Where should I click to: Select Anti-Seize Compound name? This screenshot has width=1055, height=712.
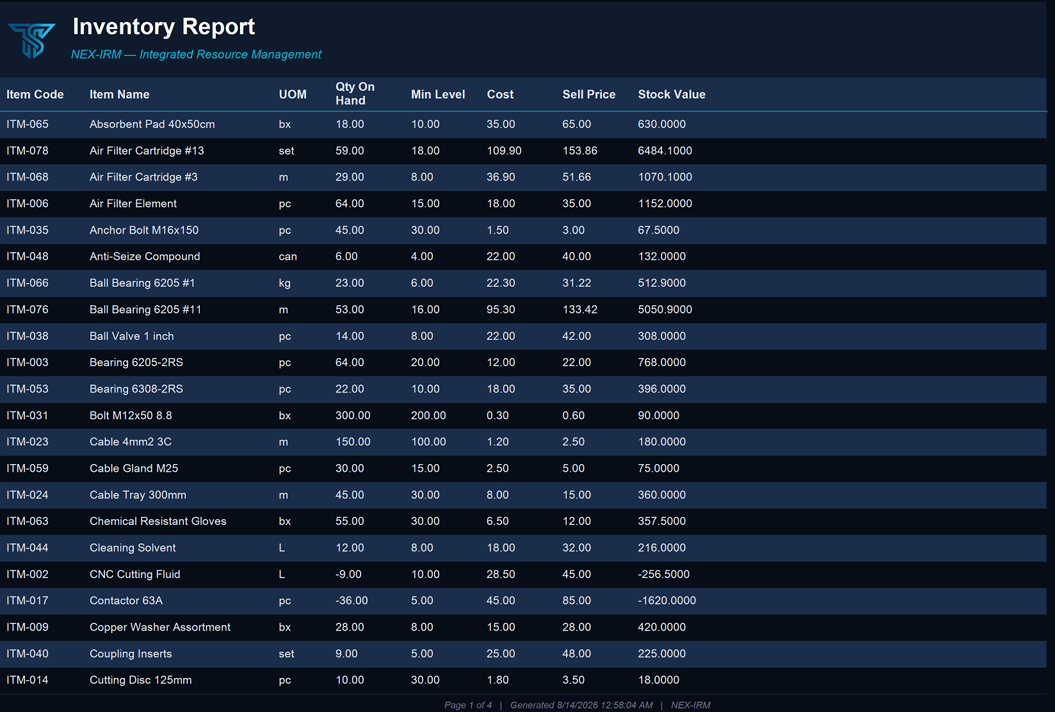(x=145, y=256)
